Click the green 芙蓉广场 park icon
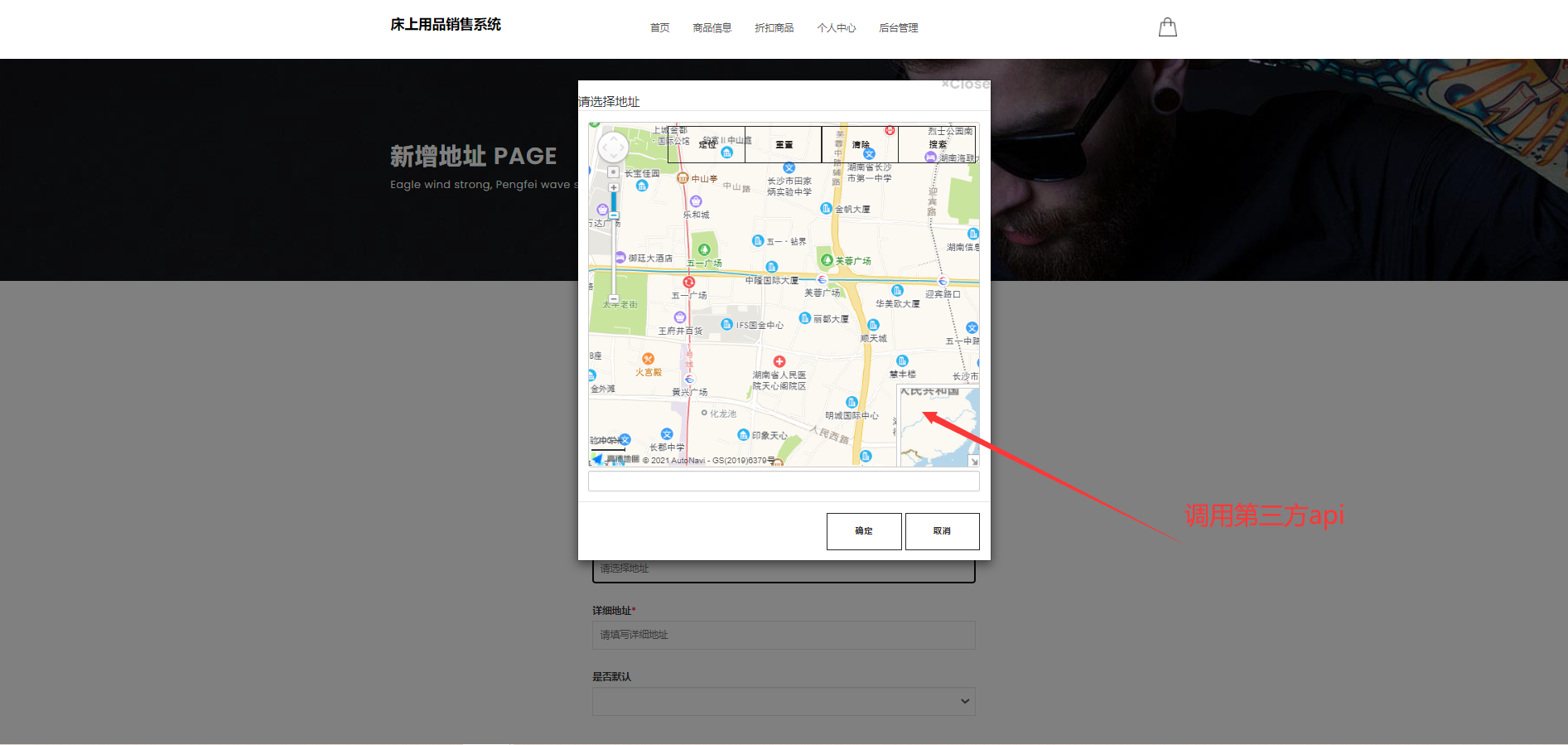The height and width of the screenshot is (745, 1568). click(x=827, y=260)
